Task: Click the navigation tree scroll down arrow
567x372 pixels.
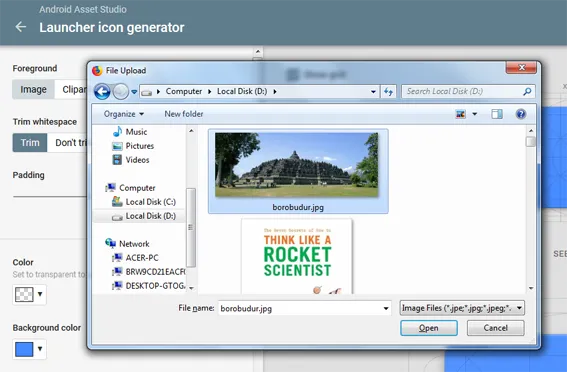Action: click(191, 288)
